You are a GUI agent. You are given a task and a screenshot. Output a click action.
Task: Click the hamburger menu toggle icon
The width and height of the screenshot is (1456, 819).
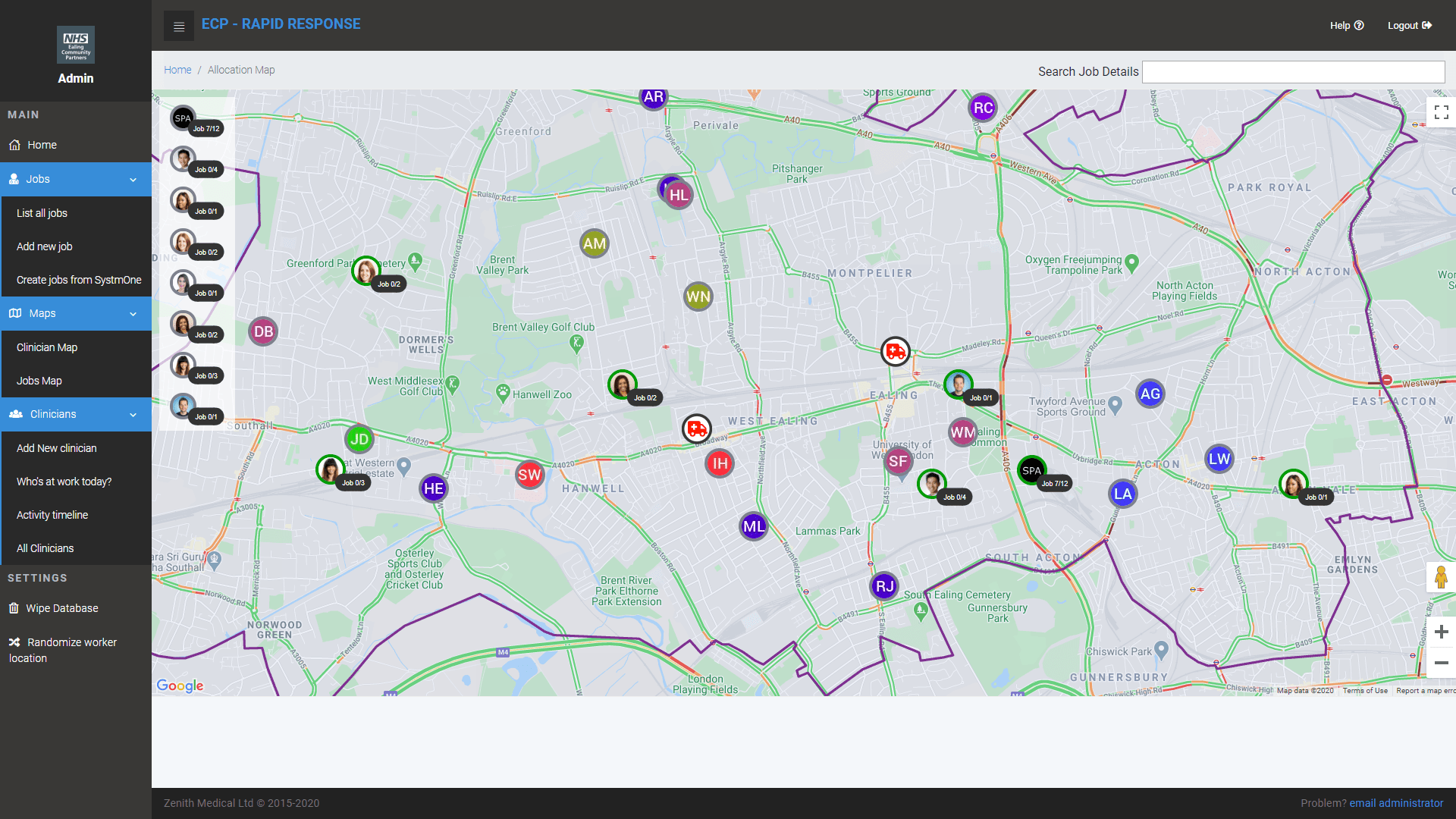point(179,27)
